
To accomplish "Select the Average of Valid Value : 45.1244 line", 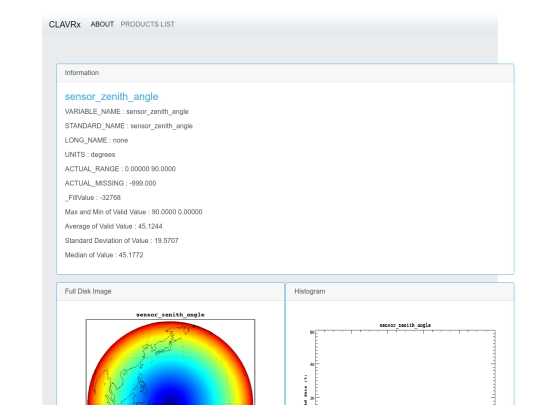I will click(x=114, y=226).
